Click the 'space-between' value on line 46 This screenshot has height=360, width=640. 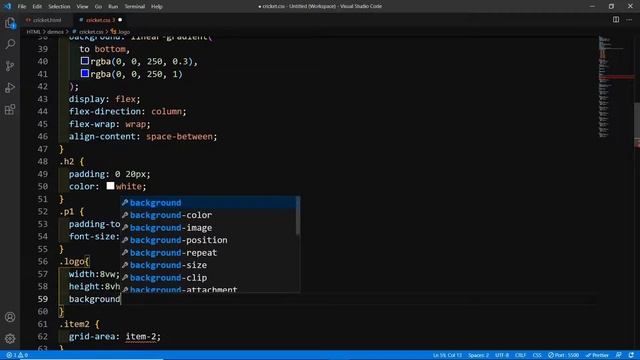179,136
